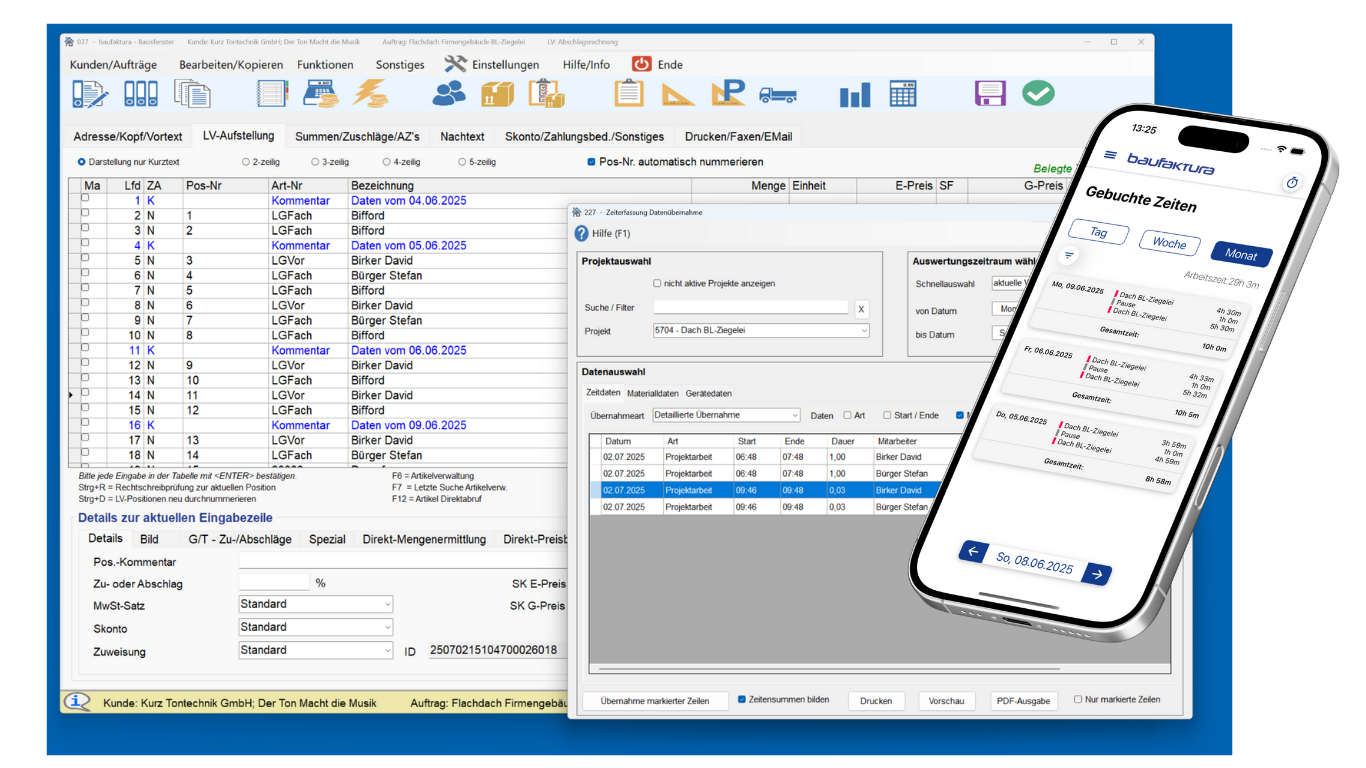1366x768 pixels.
Task: Switch to the Drucken/Faxen/EMail tab
Action: tap(739, 136)
